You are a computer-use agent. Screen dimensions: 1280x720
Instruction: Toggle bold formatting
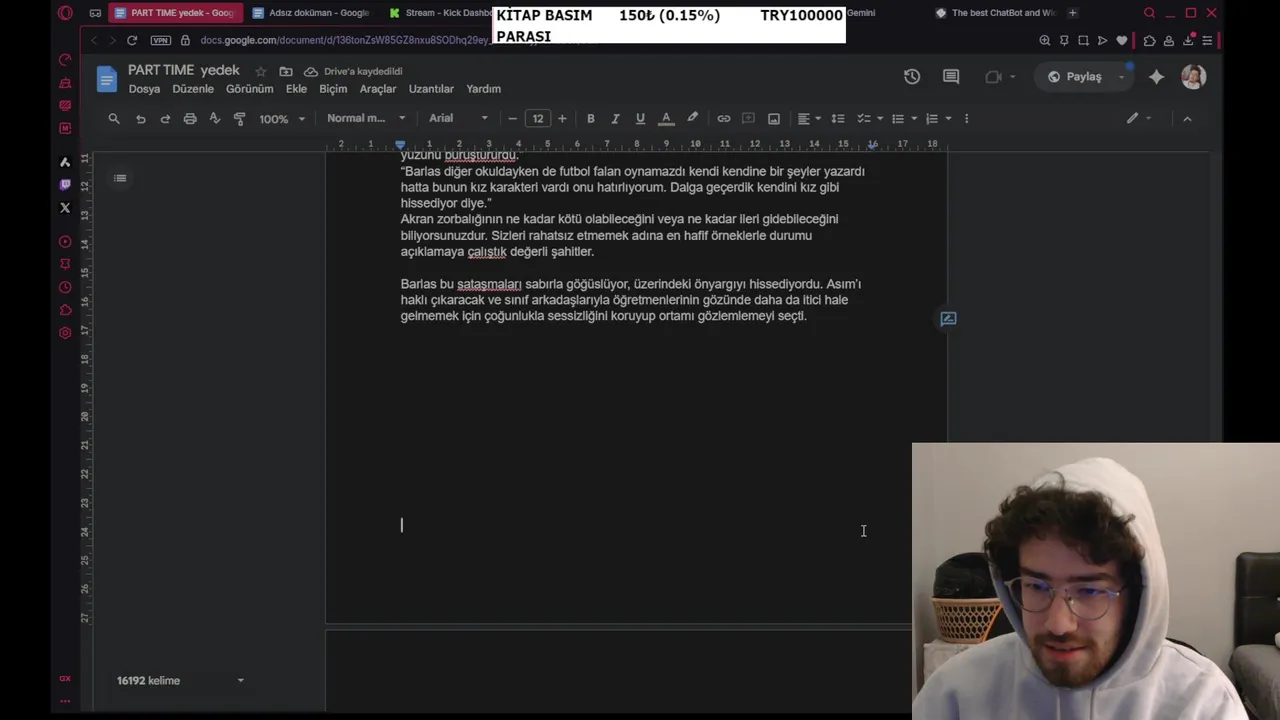591,118
